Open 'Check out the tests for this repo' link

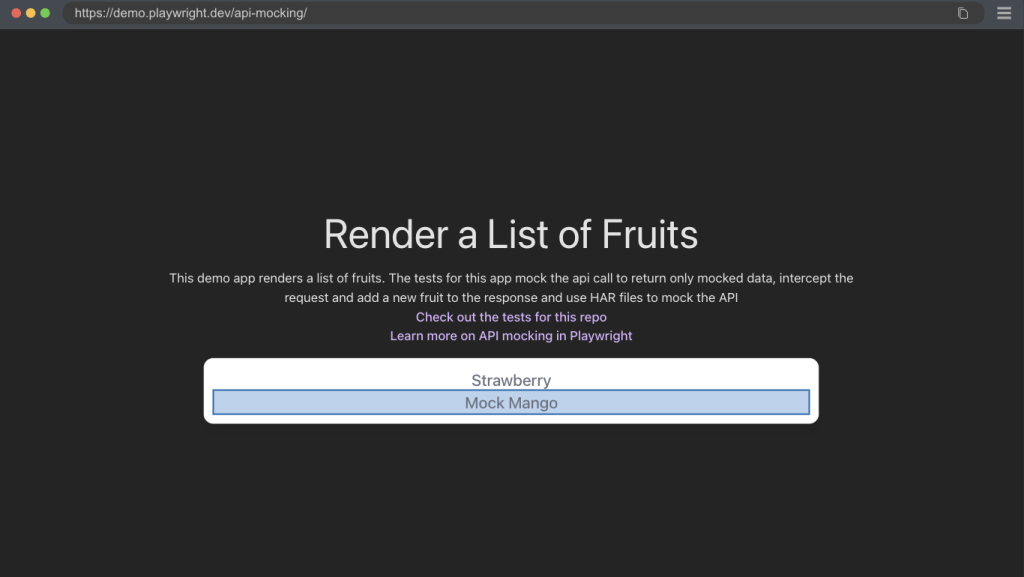(511, 317)
